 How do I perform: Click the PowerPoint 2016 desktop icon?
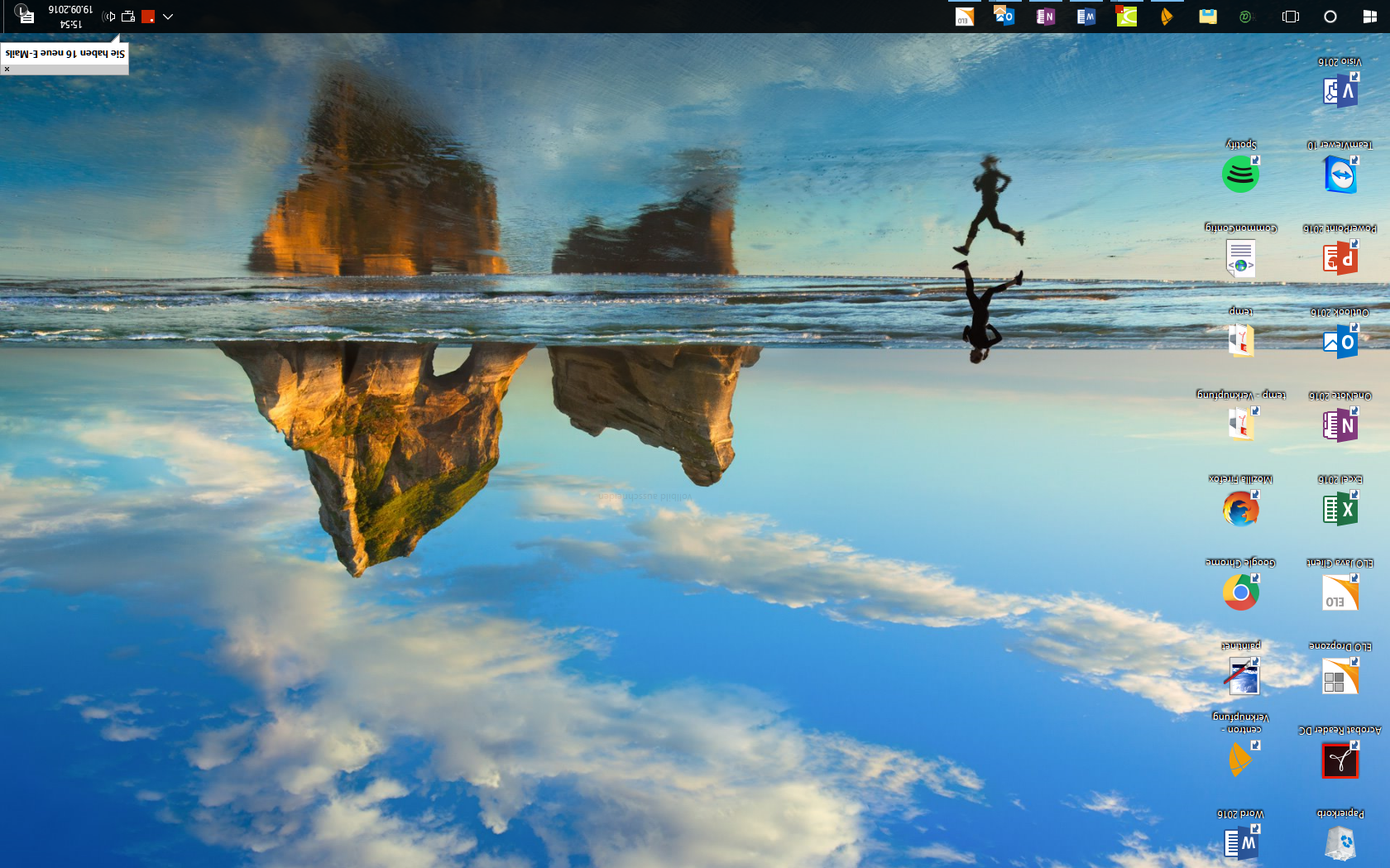click(1340, 258)
